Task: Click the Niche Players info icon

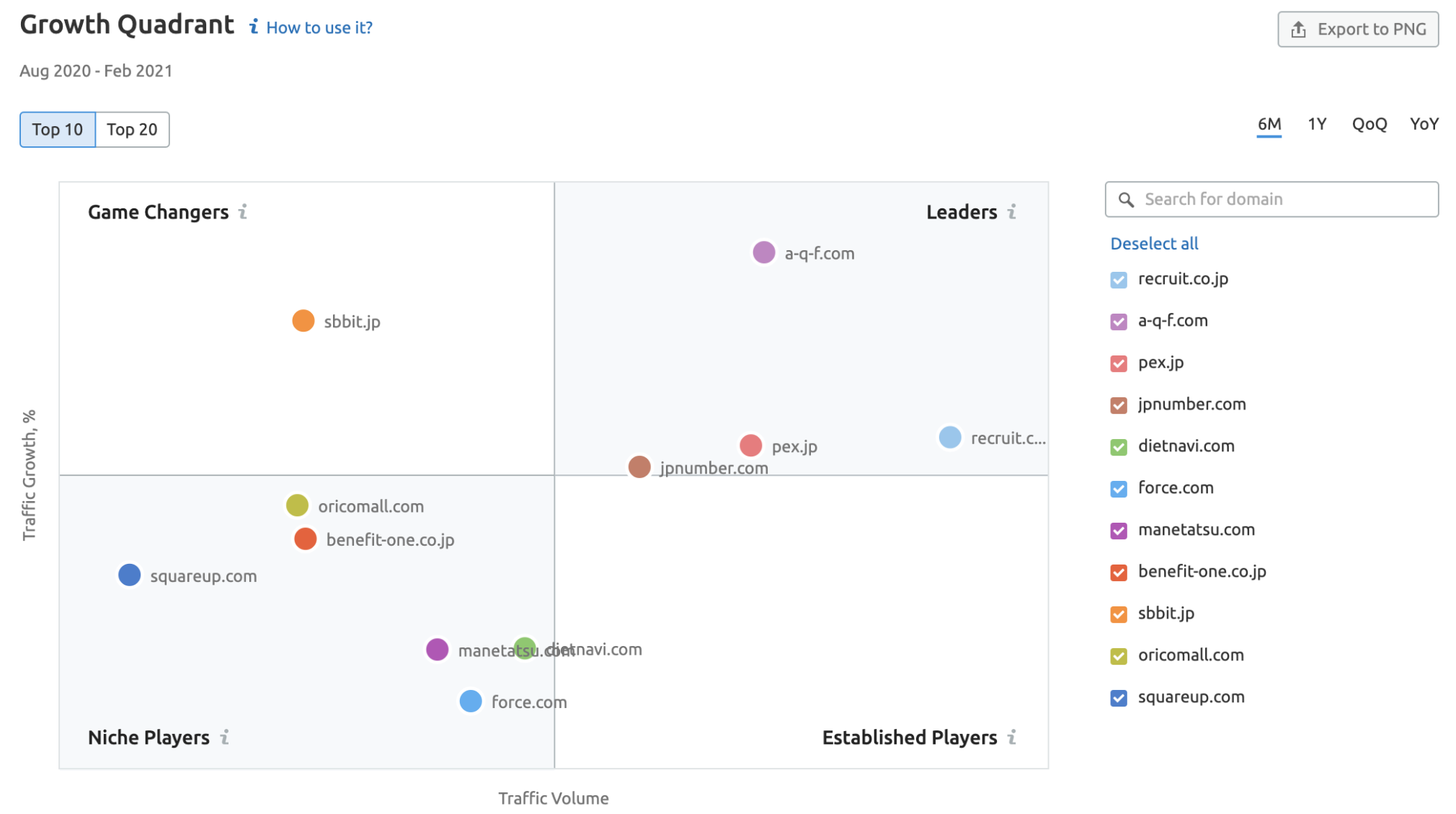Action: coord(225,737)
